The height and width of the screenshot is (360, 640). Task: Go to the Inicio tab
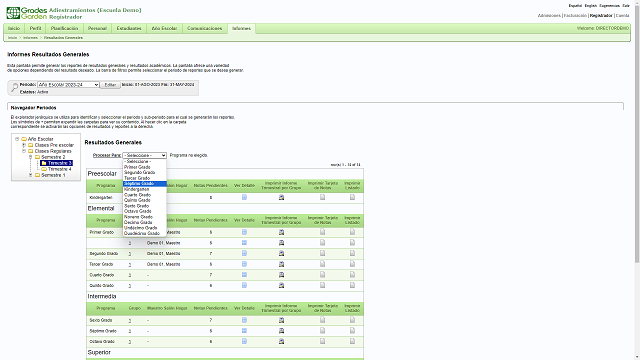pyautogui.click(x=14, y=29)
